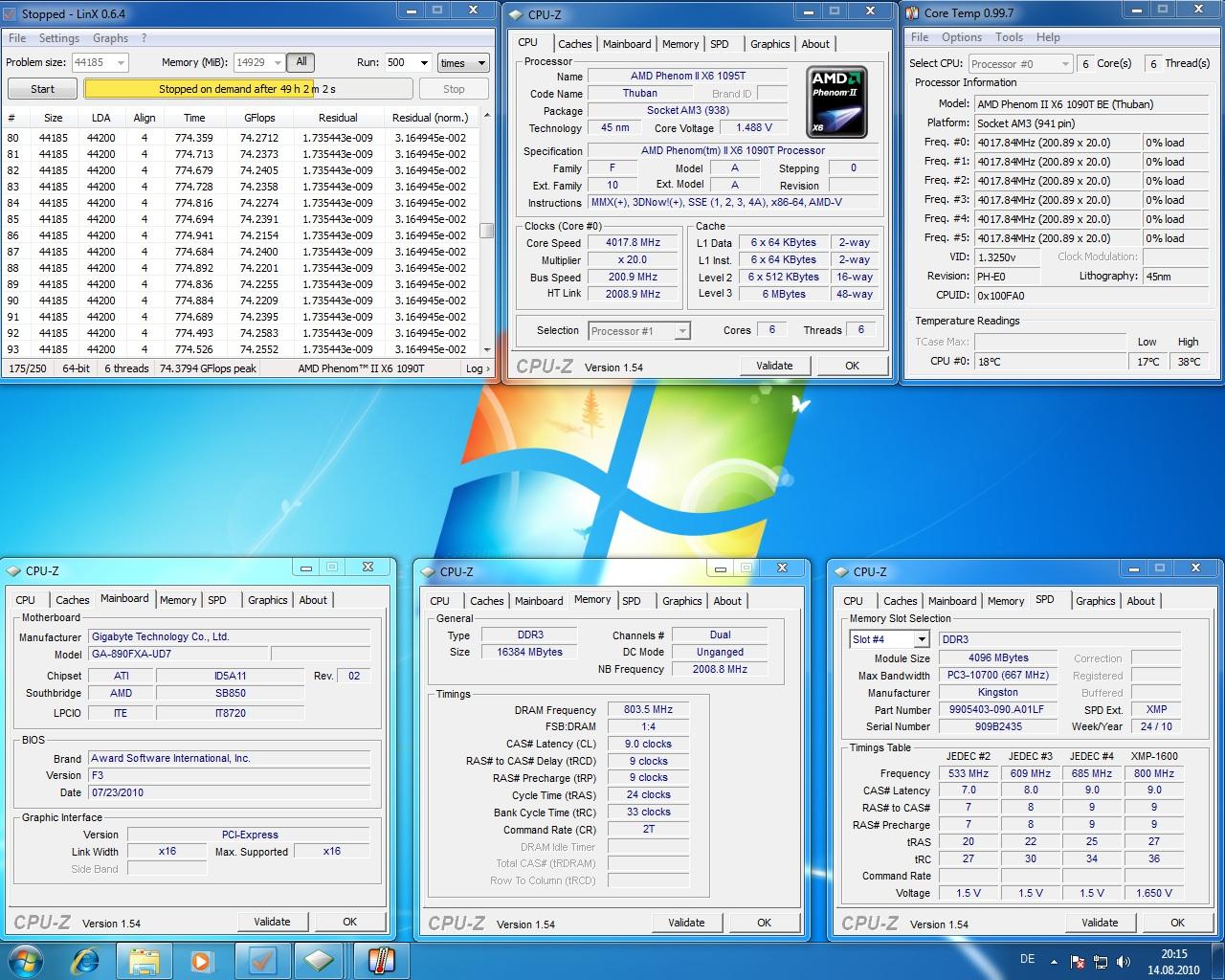Click title bar icon of CPU-Z SPD window
Image resolution: width=1225 pixels, height=980 pixels.
[842, 571]
